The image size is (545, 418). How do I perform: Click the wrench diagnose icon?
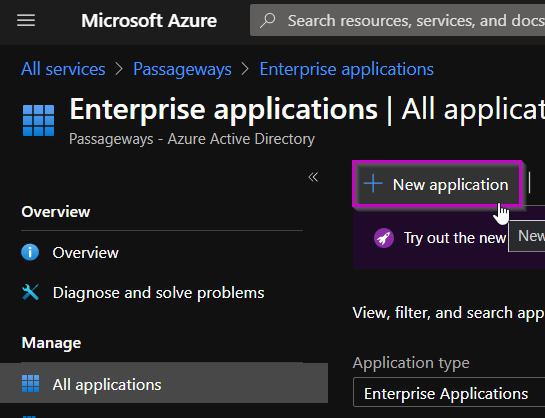coord(30,292)
